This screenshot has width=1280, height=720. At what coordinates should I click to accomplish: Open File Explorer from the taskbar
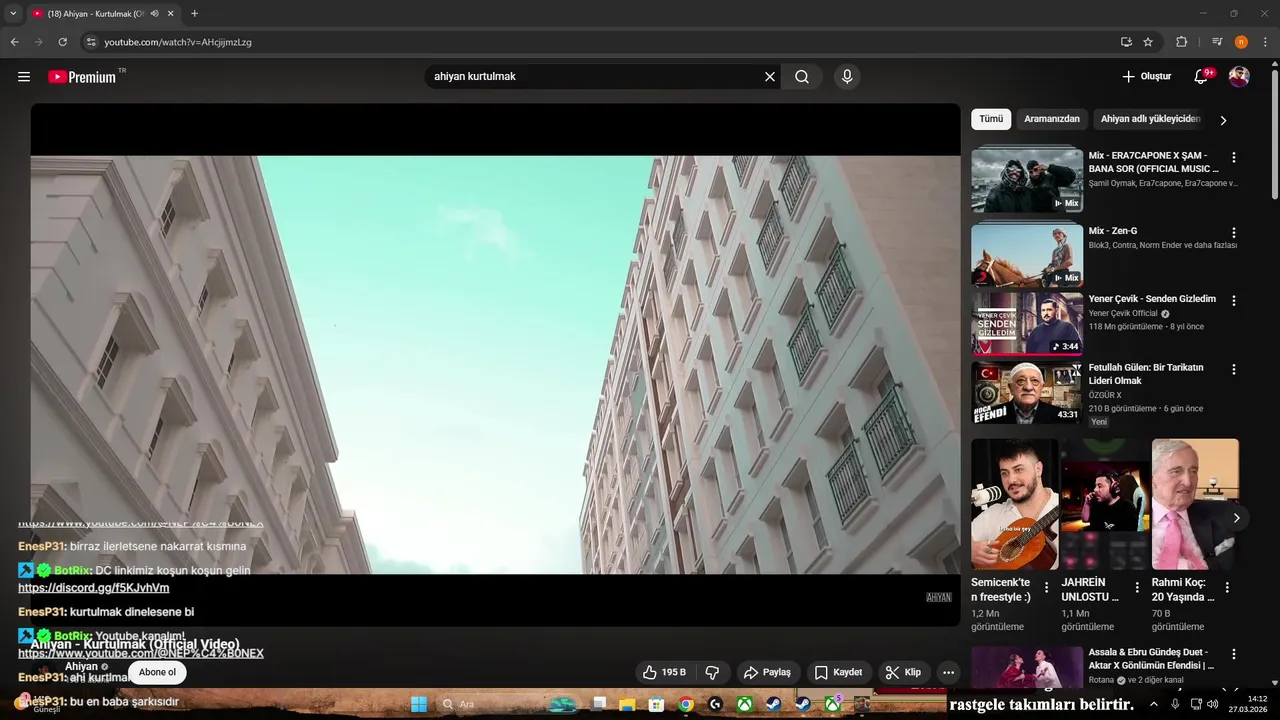click(x=627, y=704)
